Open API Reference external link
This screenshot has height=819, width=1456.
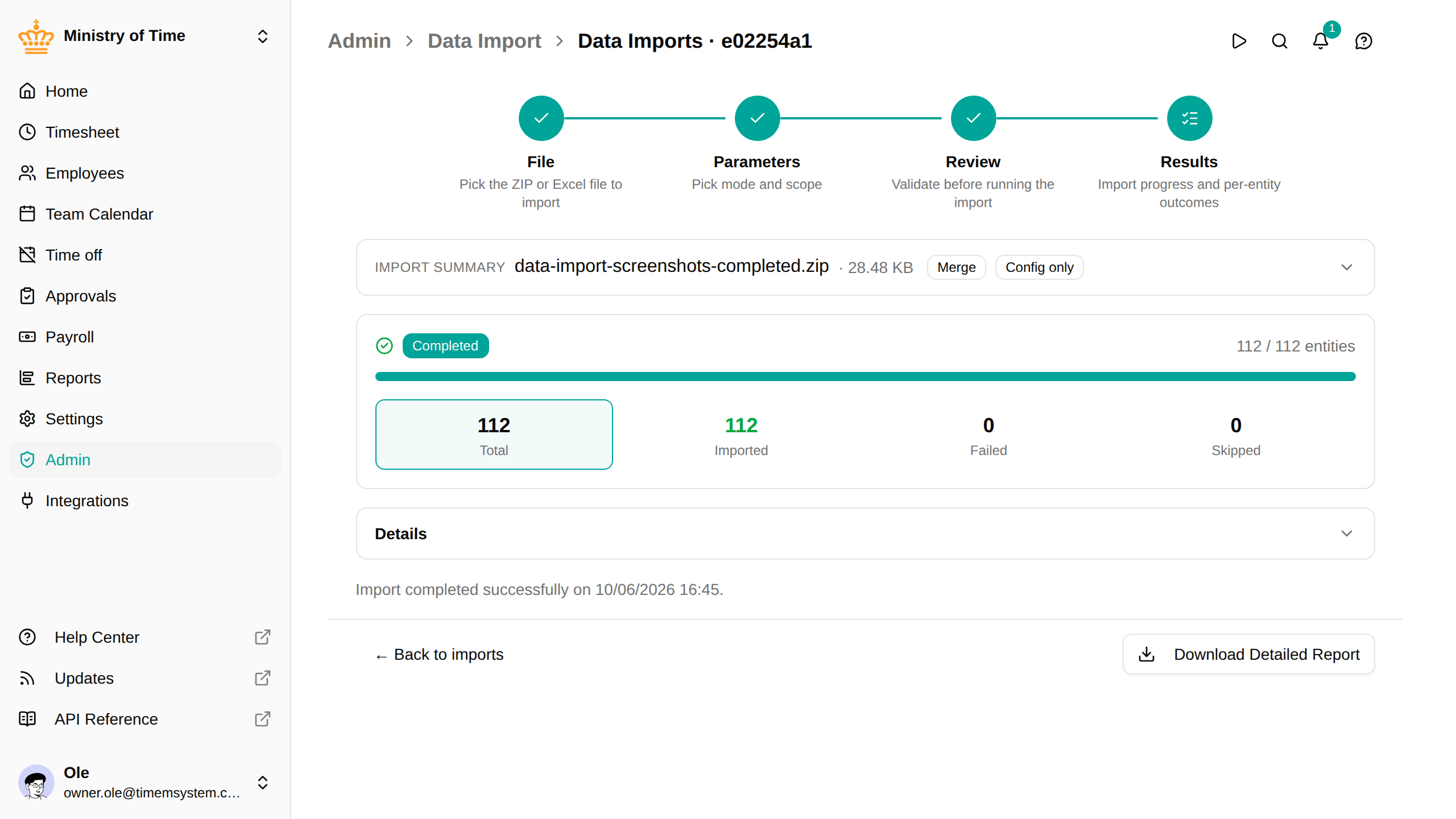(145, 719)
